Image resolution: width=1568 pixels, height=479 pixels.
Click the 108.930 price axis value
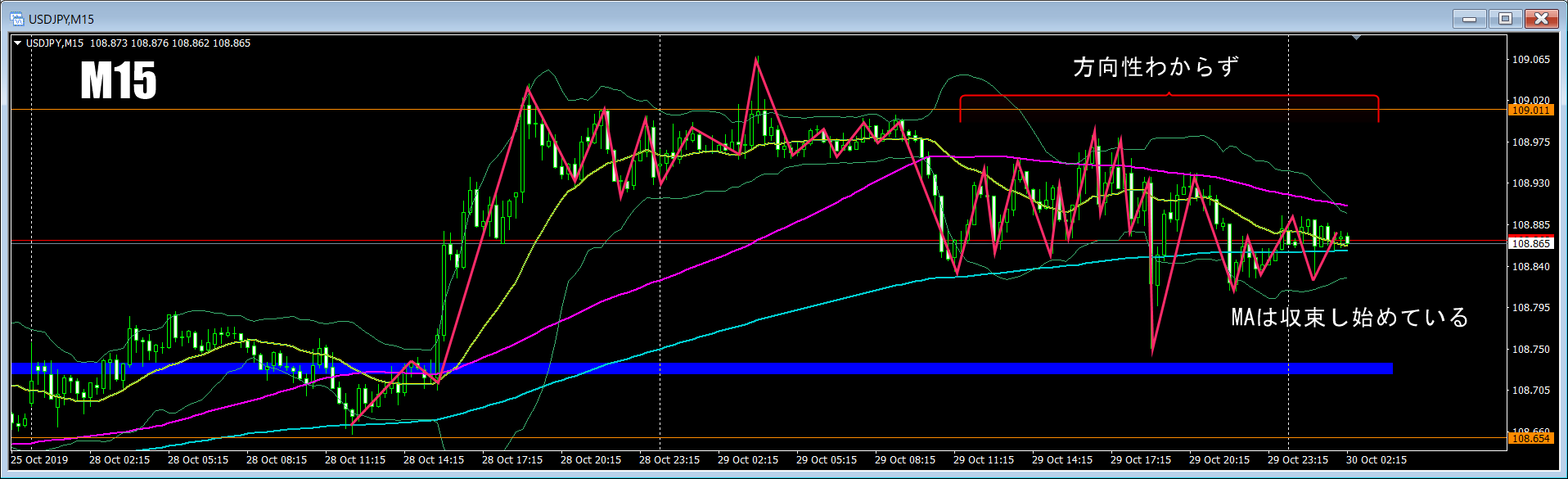1530,183
